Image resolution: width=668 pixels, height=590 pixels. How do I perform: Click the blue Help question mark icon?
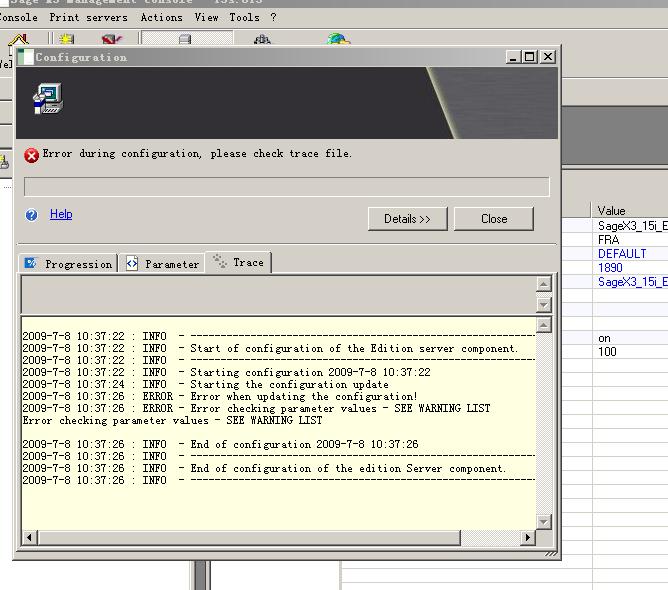tap(31, 215)
